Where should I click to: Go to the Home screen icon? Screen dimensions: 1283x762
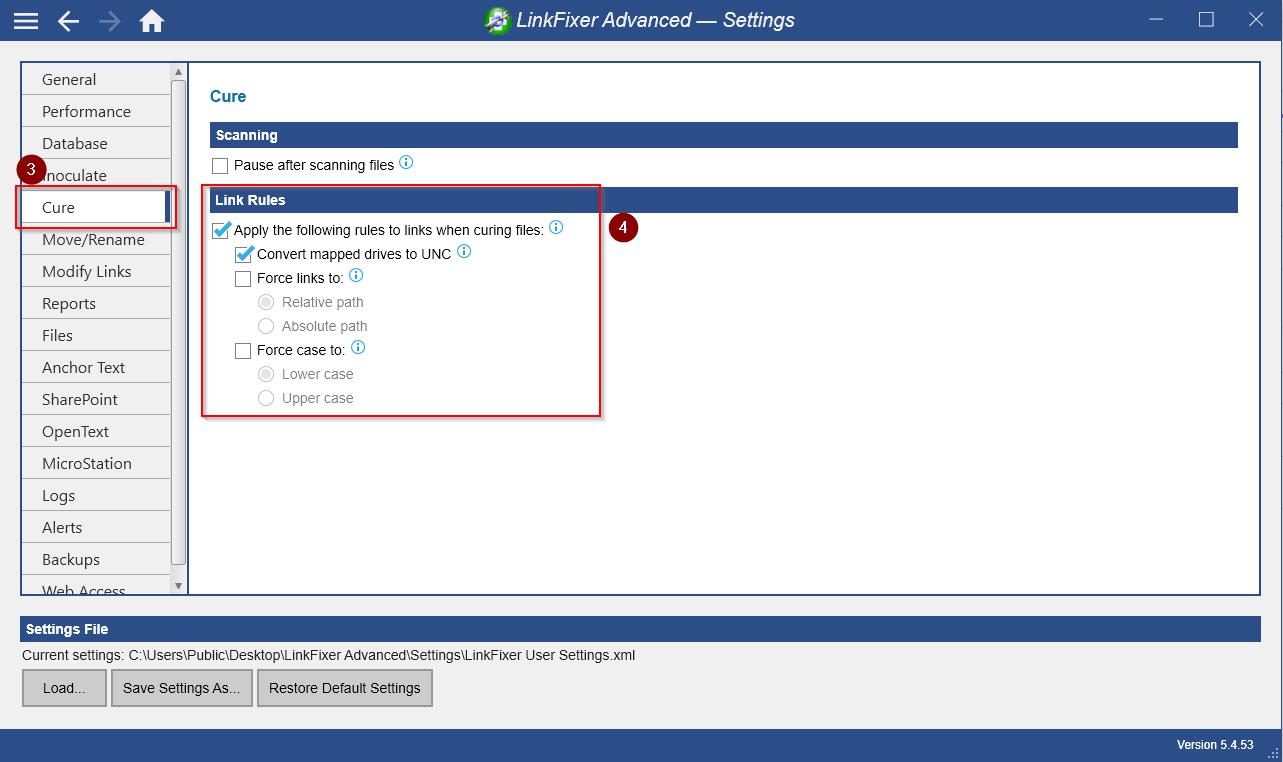click(152, 21)
